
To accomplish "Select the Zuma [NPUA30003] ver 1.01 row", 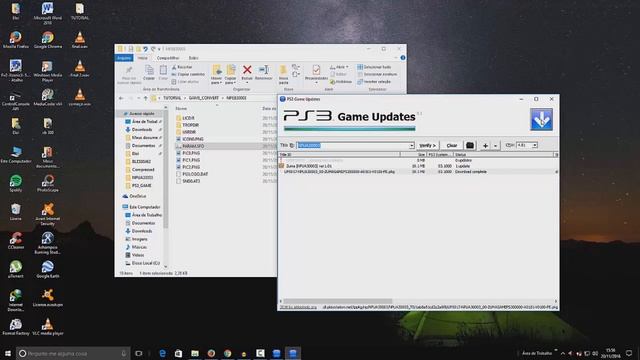I will (x=418, y=166).
